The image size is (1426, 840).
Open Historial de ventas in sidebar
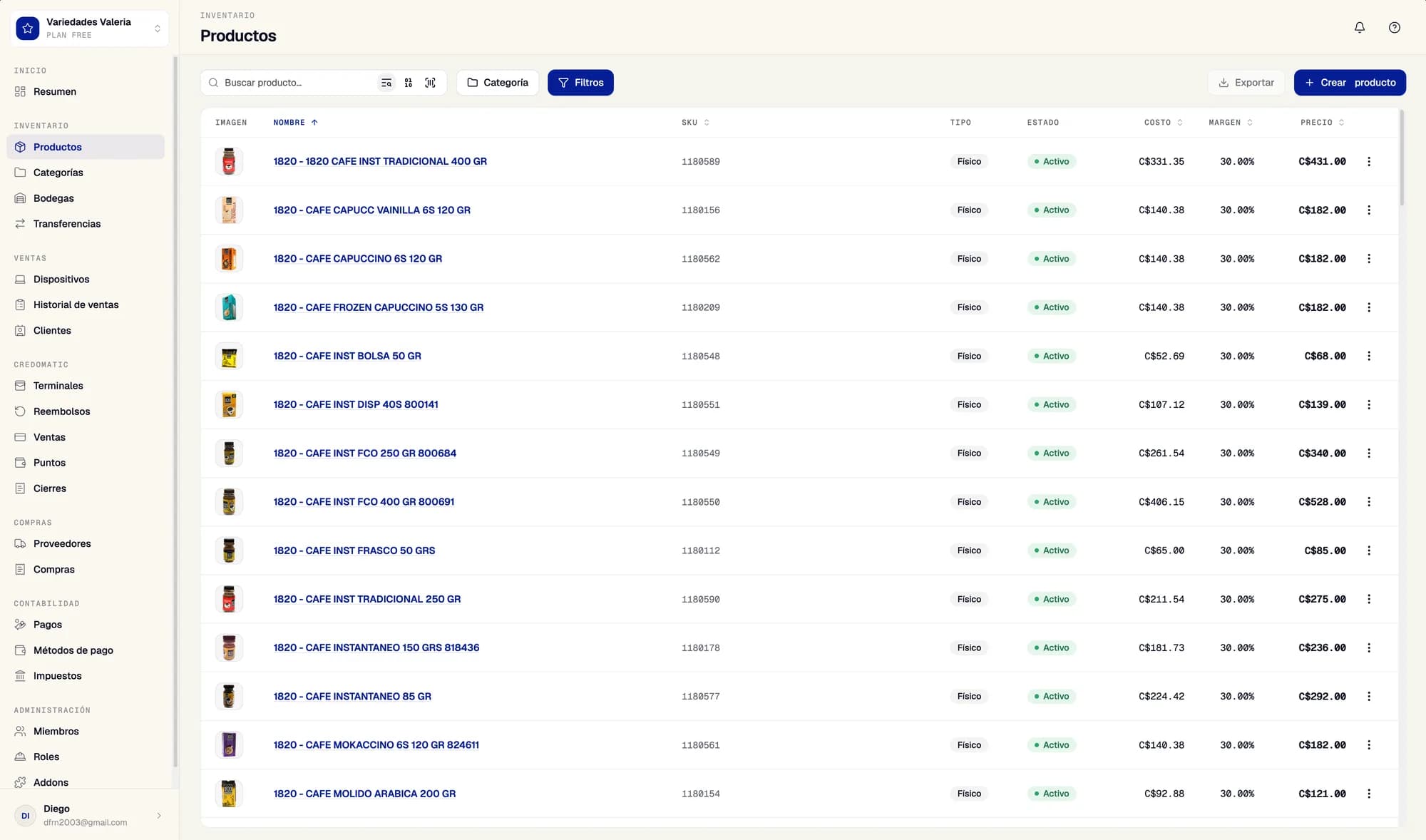coord(86,305)
